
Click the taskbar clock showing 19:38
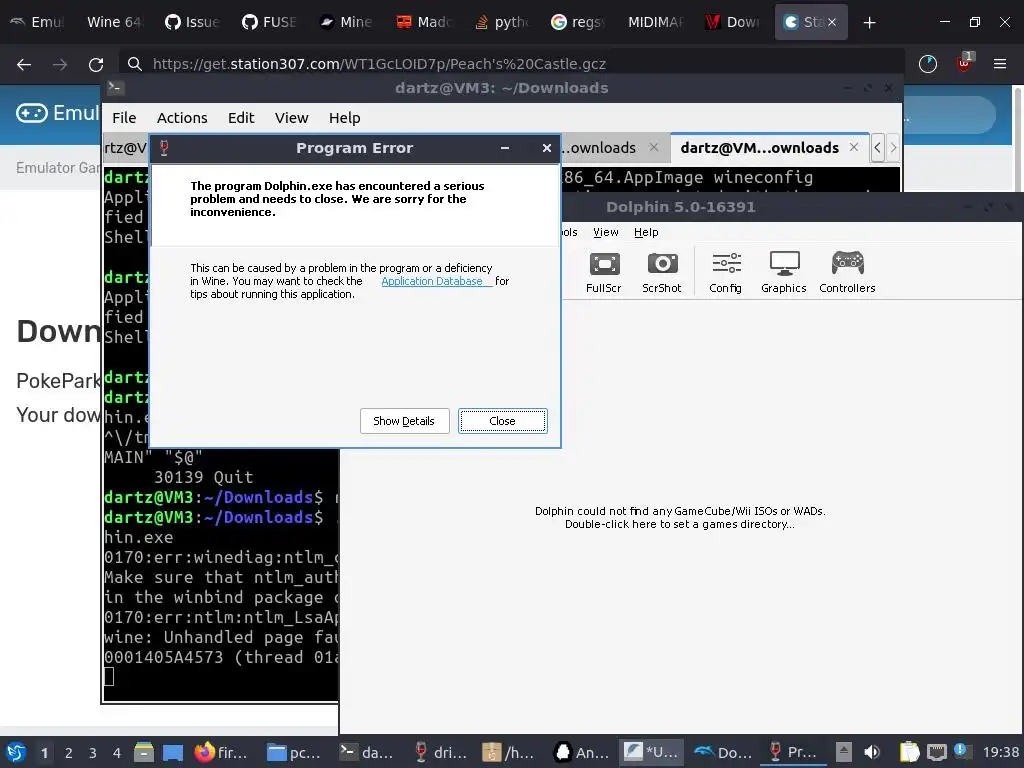click(x=1001, y=752)
